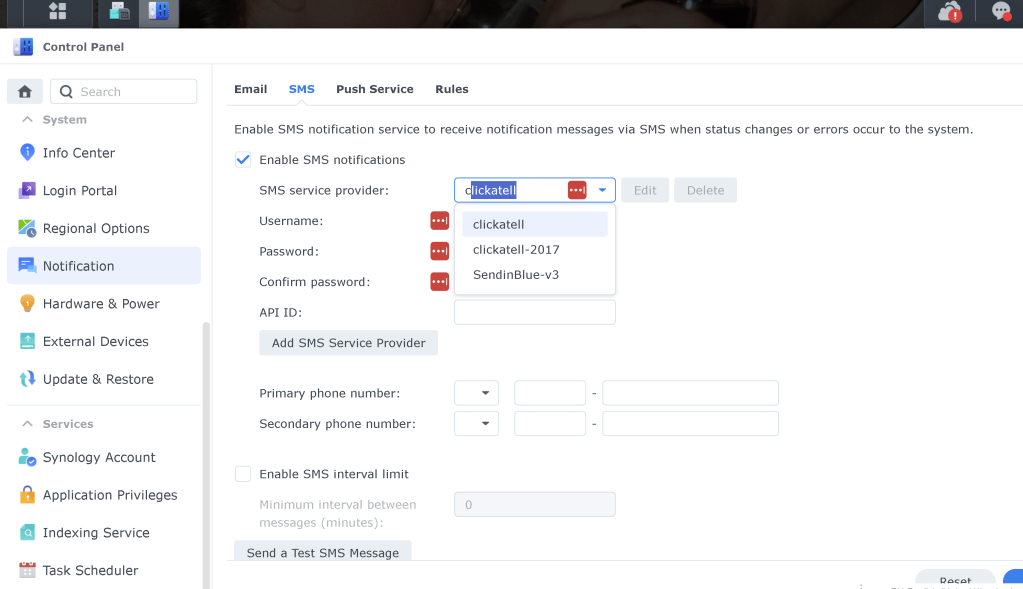Click the sidebar Search field
The height and width of the screenshot is (589, 1023).
(124, 92)
